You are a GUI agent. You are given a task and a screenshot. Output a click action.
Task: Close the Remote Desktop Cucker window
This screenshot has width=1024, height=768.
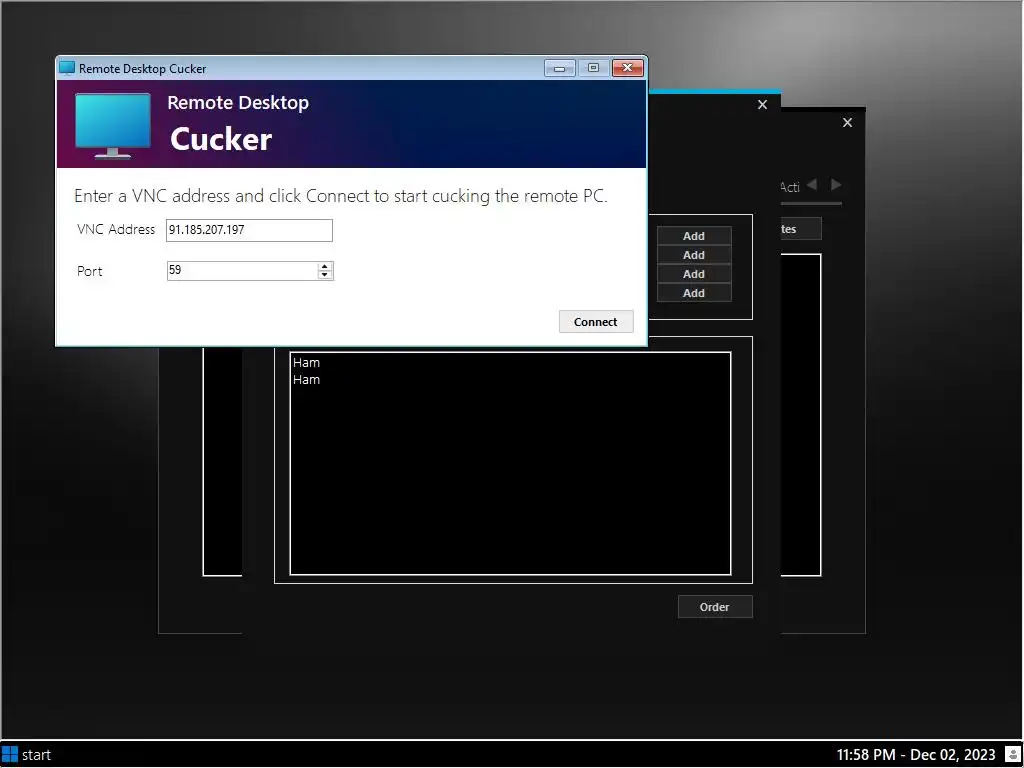pyautogui.click(x=628, y=68)
